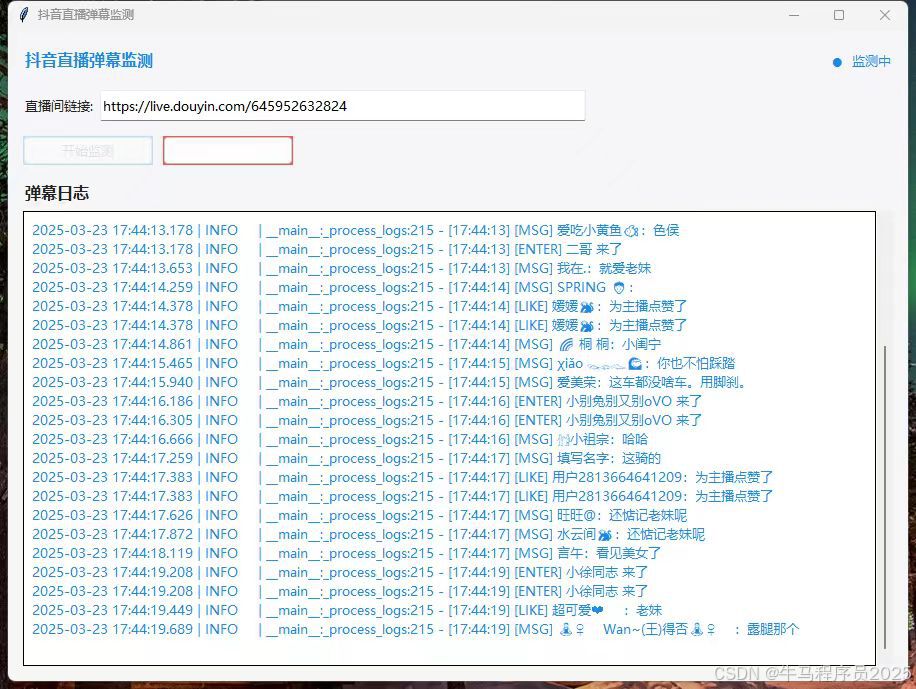Minimize the 抖音直播弹幕监测 window
The image size is (916, 689).
tap(794, 15)
